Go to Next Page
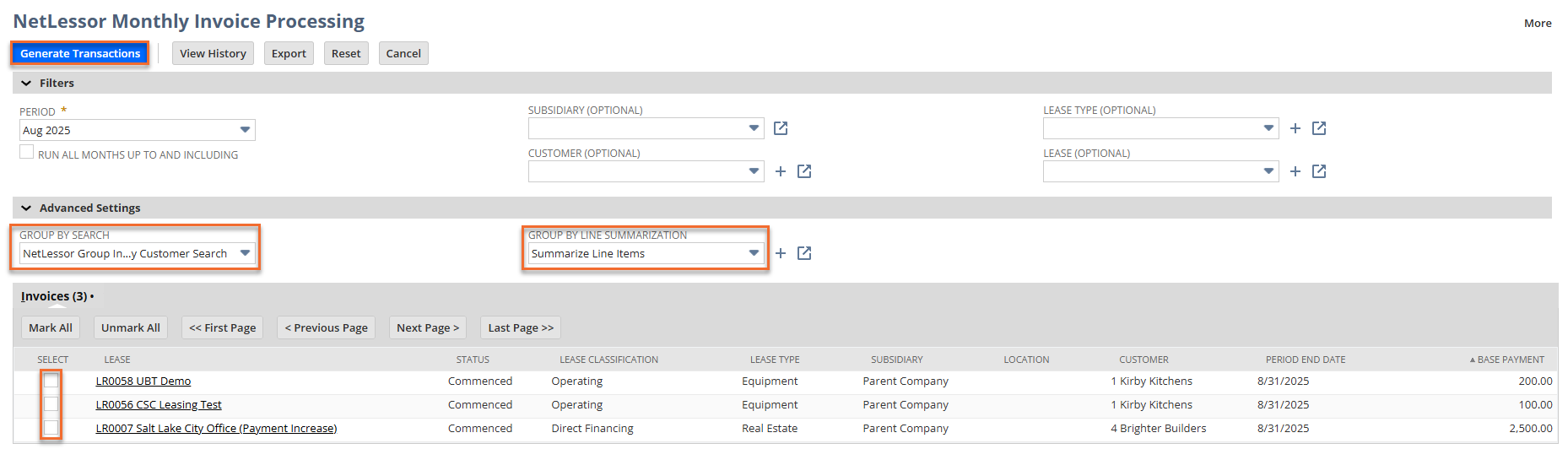Screen dimensions: 1568x449 tap(428, 327)
